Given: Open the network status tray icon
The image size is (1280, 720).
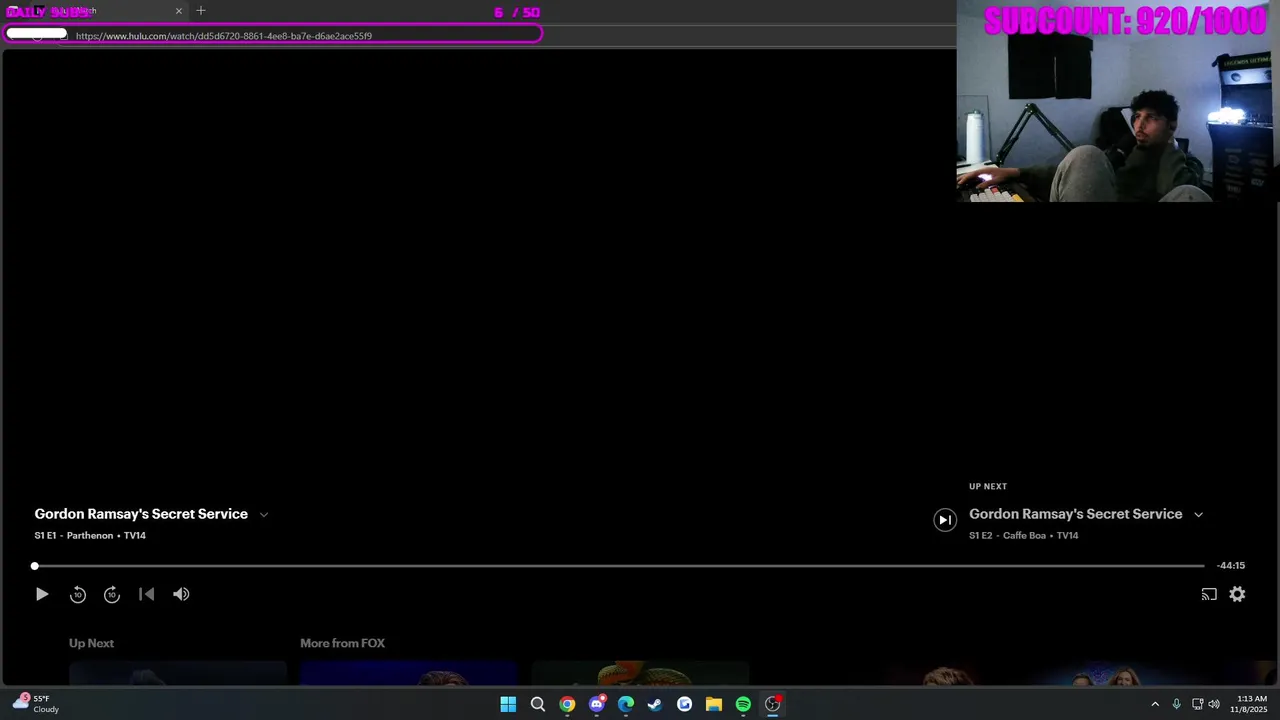Looking at the screenshot, I should click(1197, 704).
